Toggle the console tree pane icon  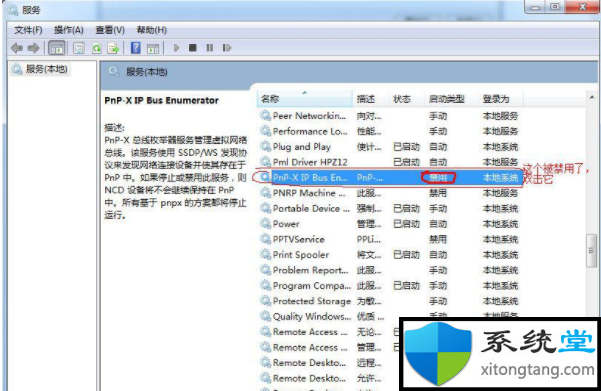[x=57, y=48]
